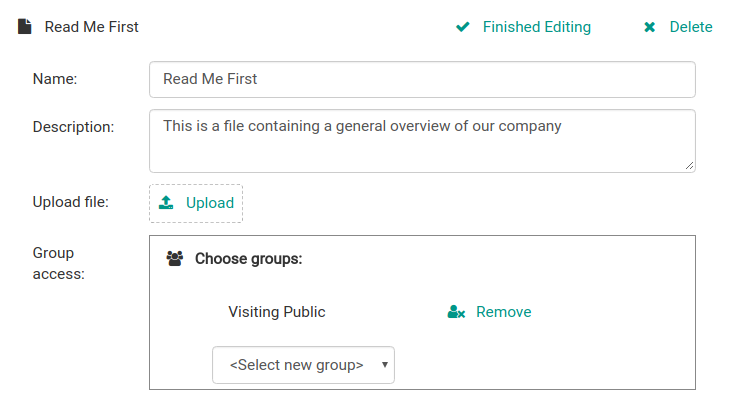745x405 pixels.
Task: Click the Choose groups heading
Action: pos(248,259)
